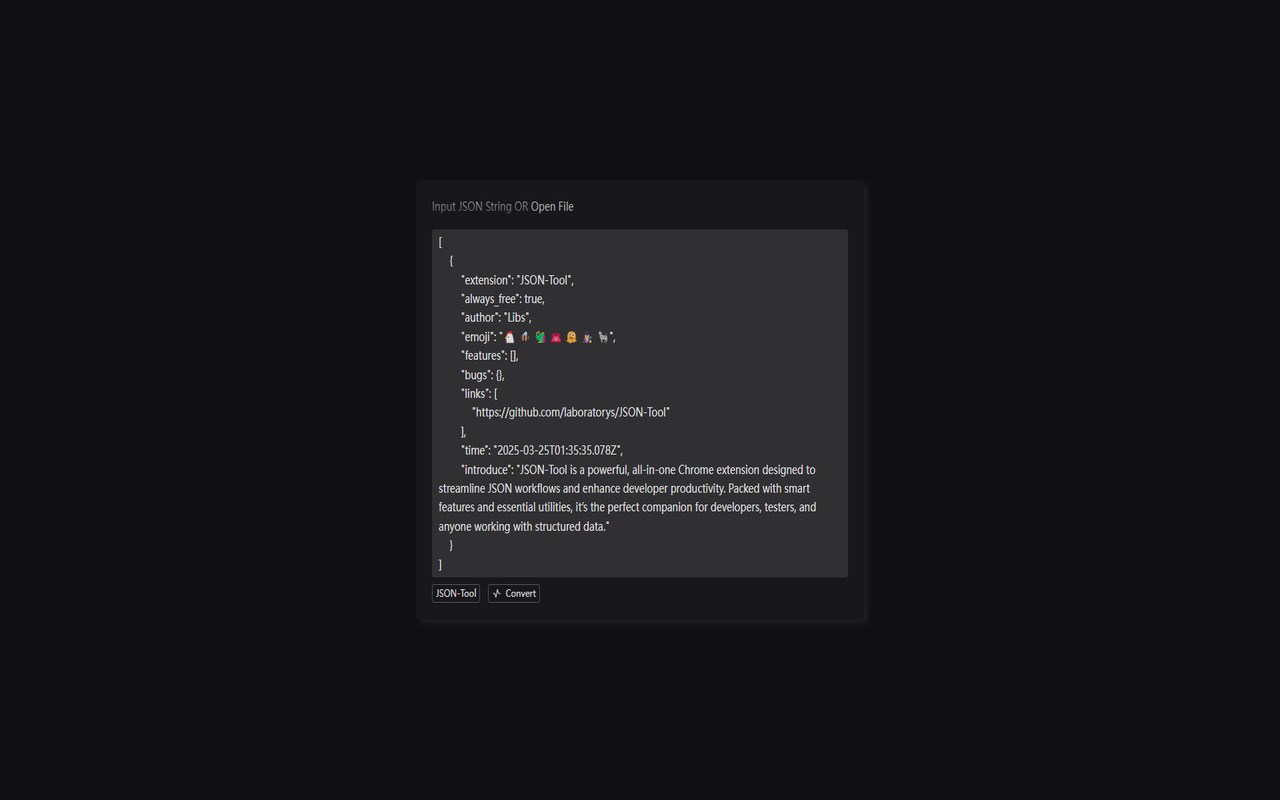Click the JSON-Tool button
The image size is (1280, 800).
[456, 594]
